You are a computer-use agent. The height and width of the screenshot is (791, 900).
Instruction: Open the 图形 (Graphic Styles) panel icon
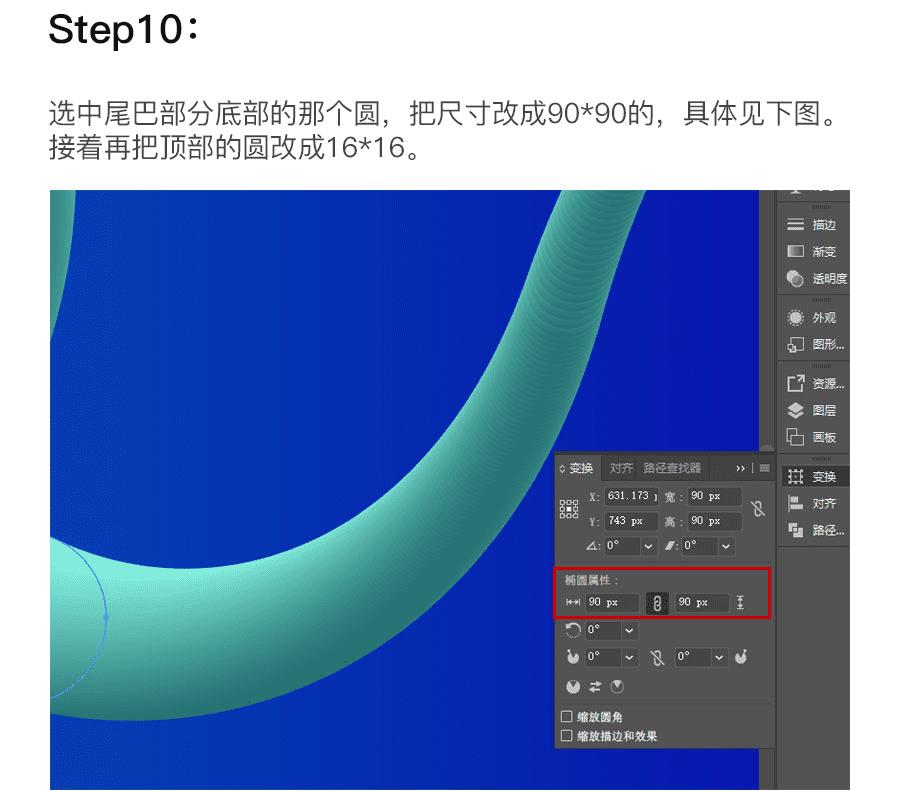click(x=795, y=344)
